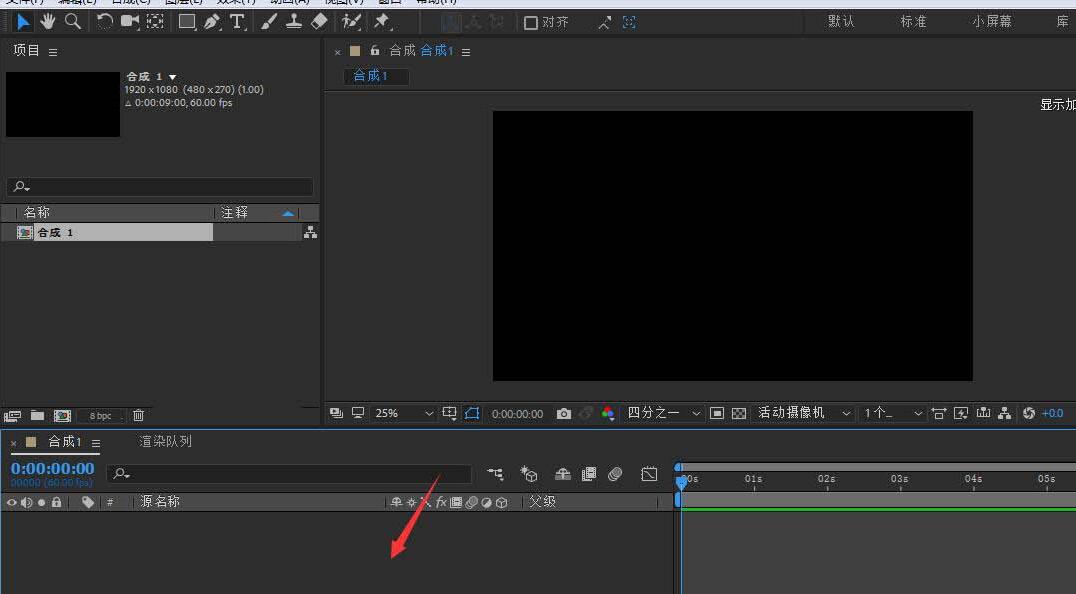
Task: Click the primary viewer monitor icon
Action: pyautogui.click(x=358, y=413)
